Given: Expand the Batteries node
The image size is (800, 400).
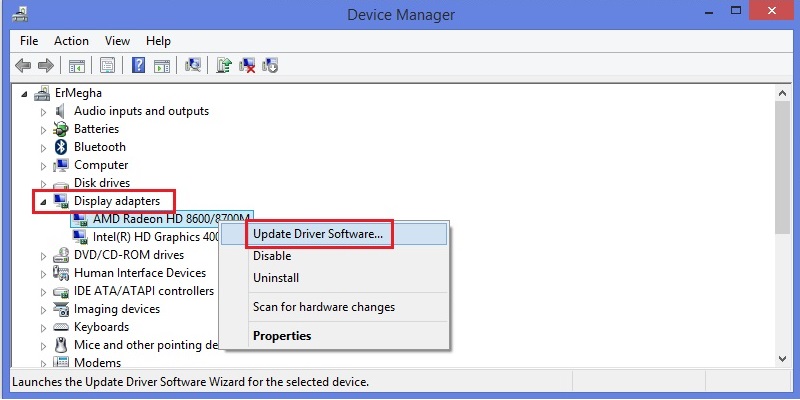Looking at the screenshot, I should (x=43, y=130).
